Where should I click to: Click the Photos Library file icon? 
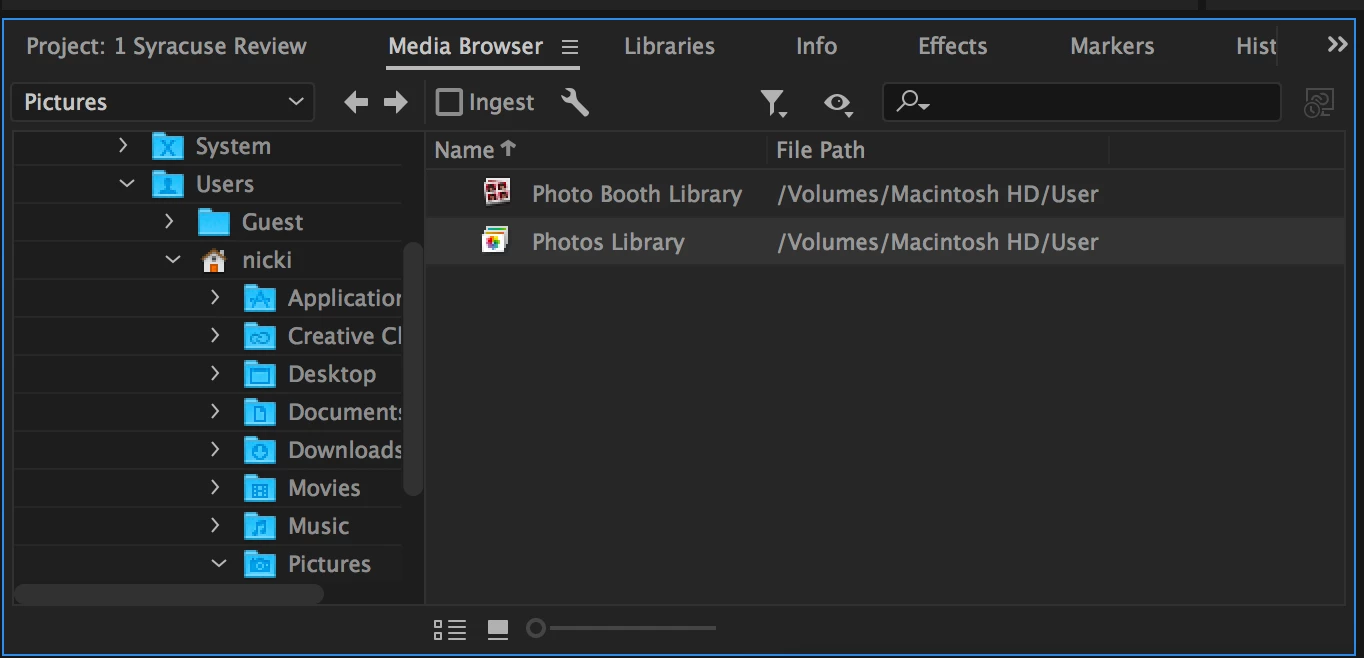point(495,240)
